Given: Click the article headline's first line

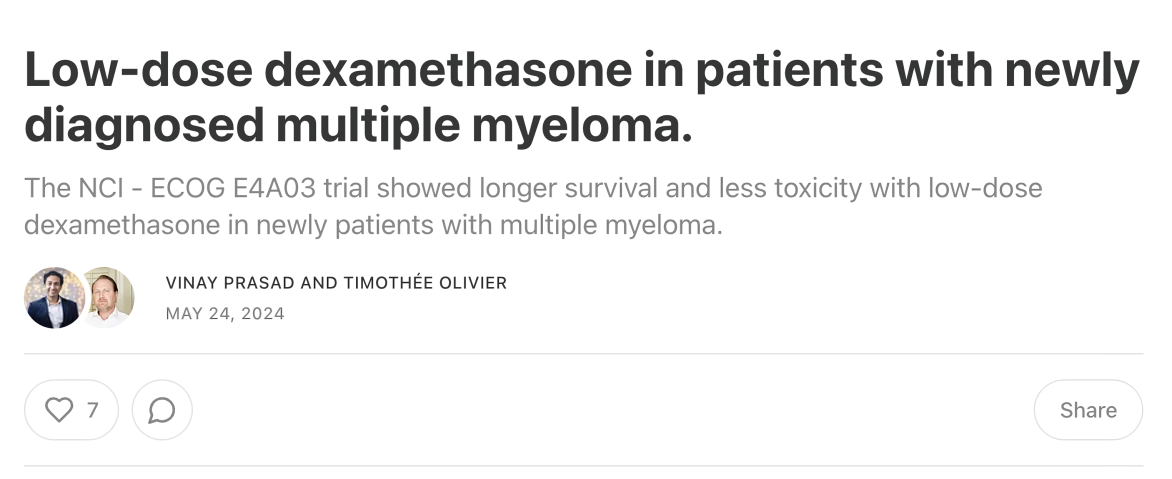Looking at the screenshot, I should (x=582, y=69).
